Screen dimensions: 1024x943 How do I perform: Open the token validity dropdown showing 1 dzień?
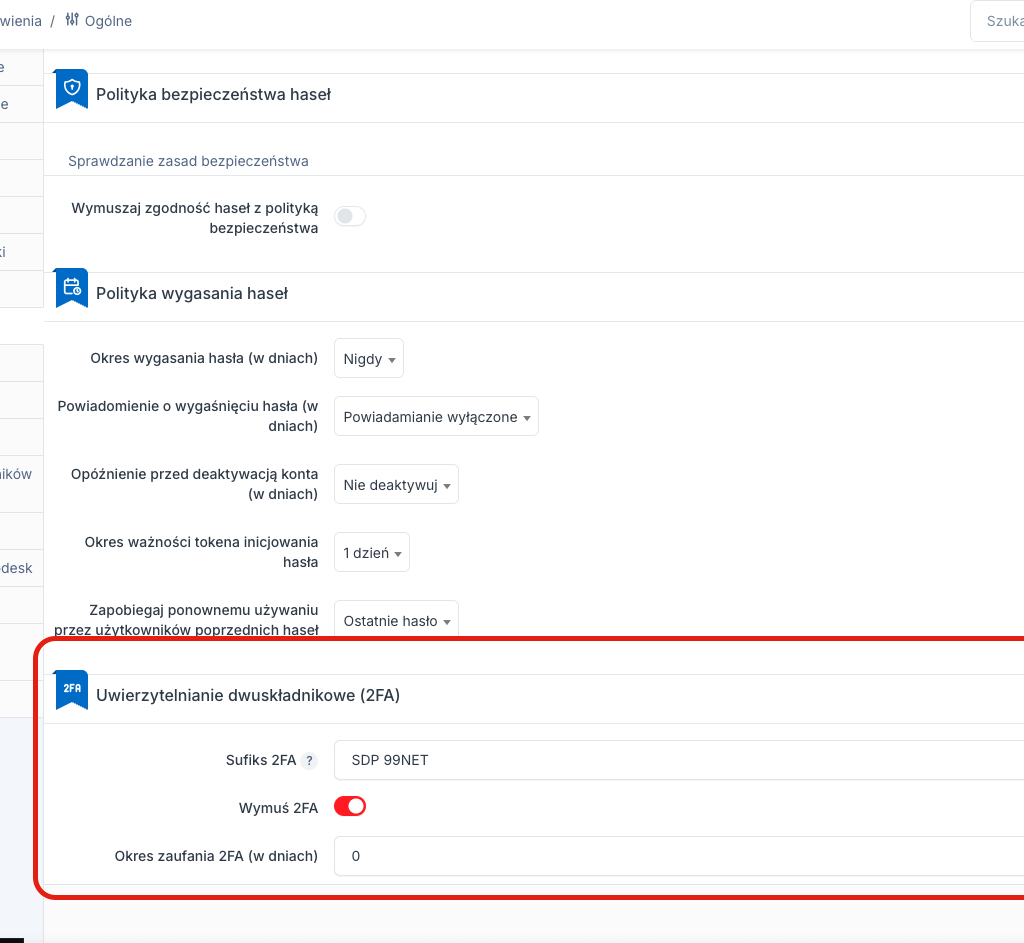coord(371,553)
